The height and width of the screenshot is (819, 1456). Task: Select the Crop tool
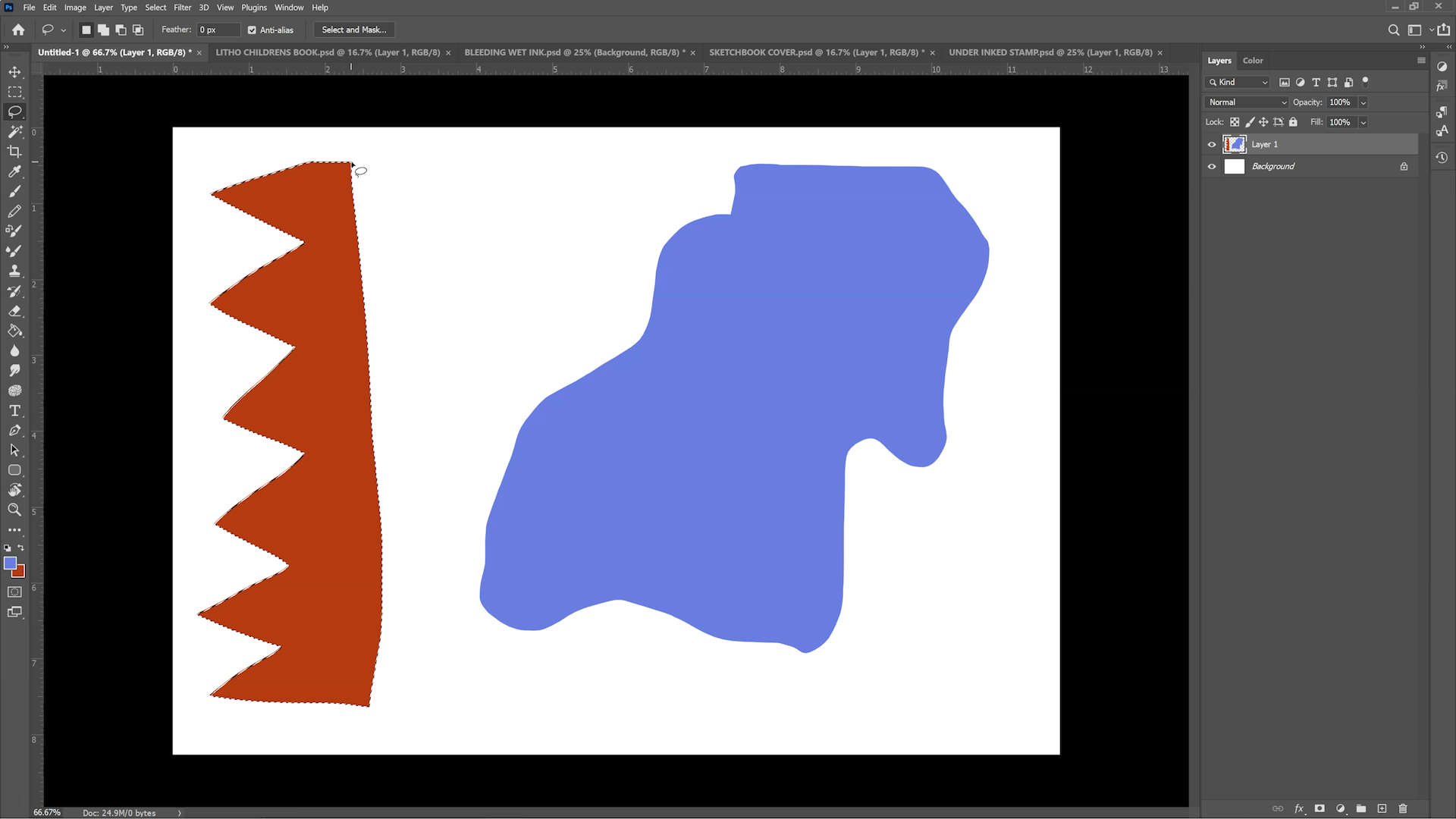[14, 151]
